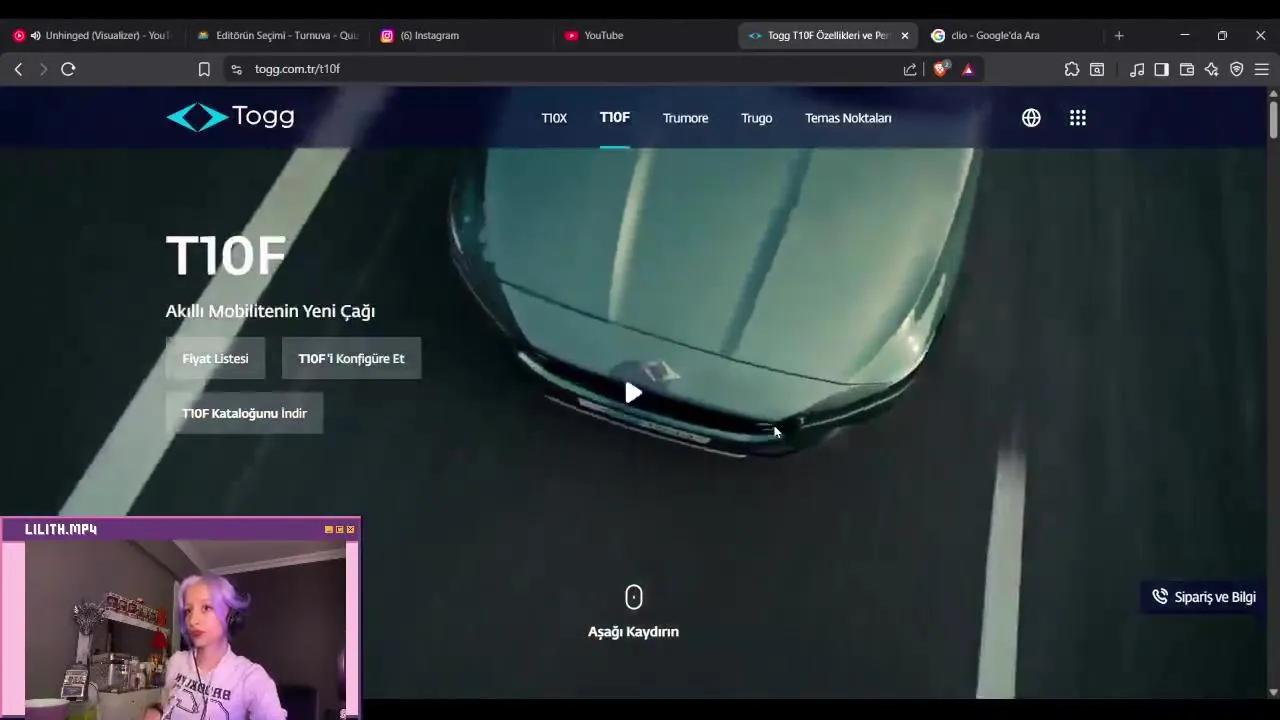This screenshot has height=720, width=1280.
Task: Click the Akıllı Mobilitenin Yeni Çağı text
Action: (x=270, y=311)
